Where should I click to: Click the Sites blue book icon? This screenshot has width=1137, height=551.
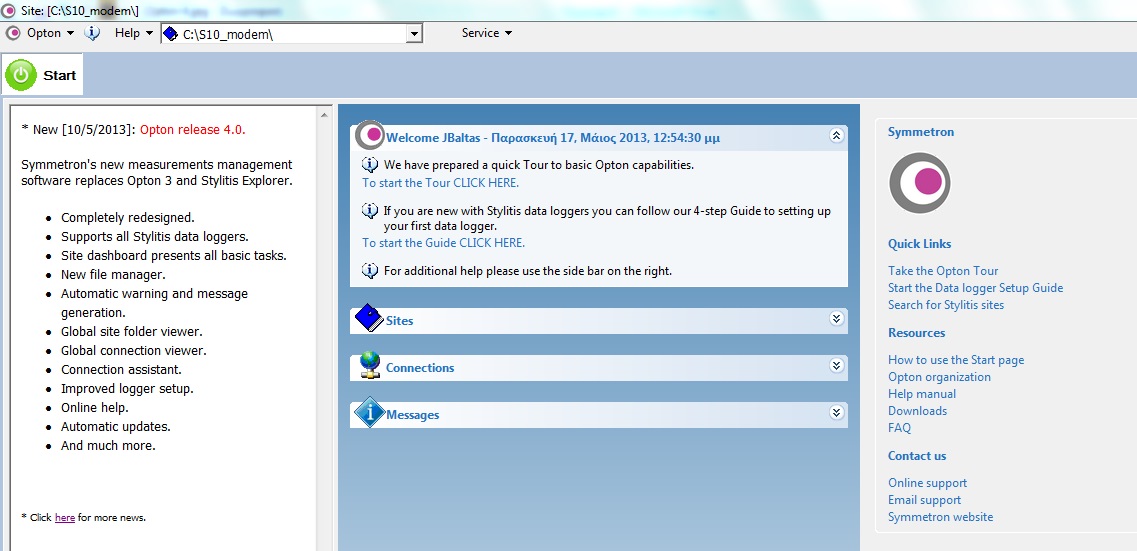(369, 318)
